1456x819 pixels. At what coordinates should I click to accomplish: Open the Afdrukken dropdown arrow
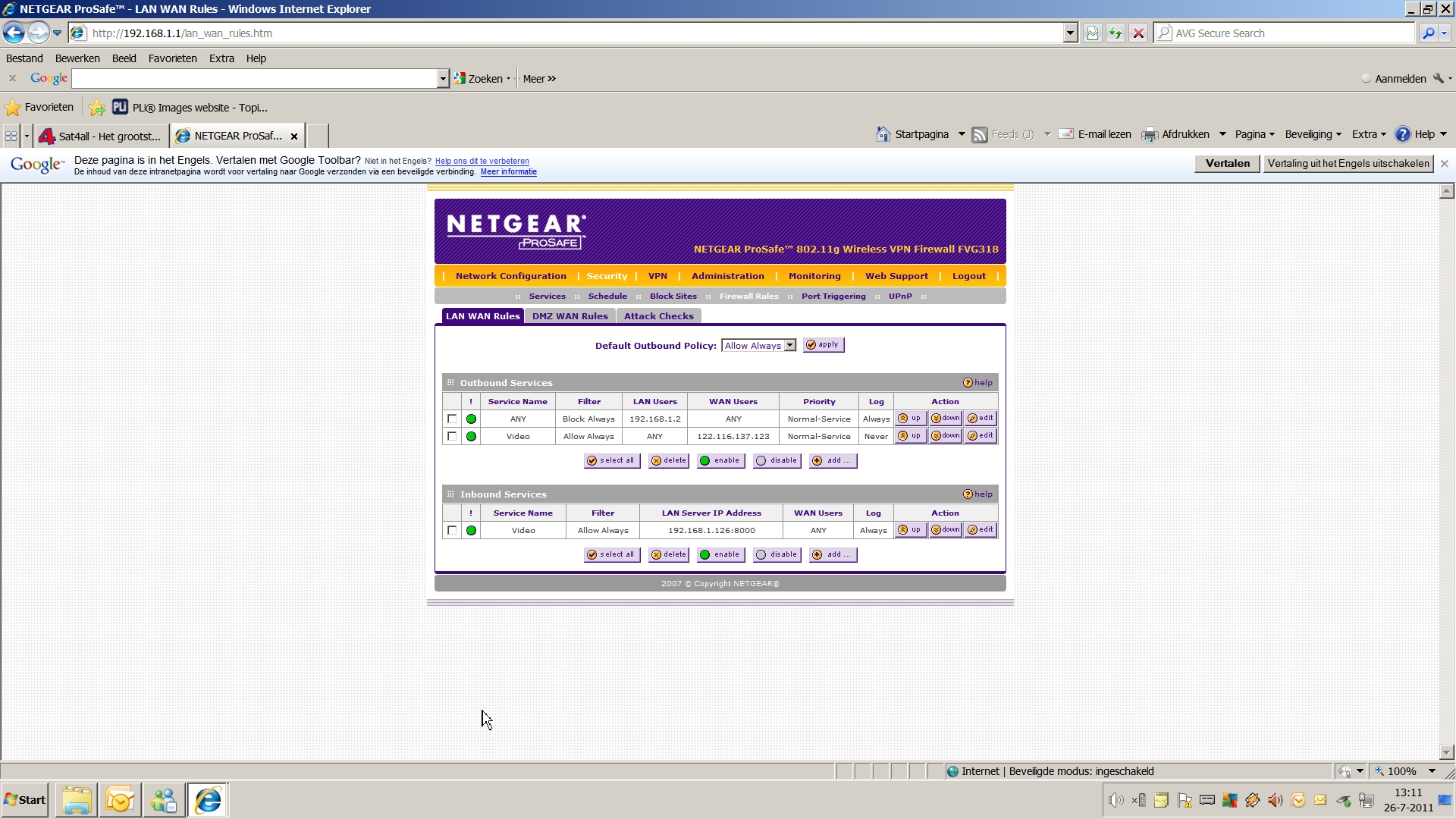pyautogui.click(x=1222, y=134)
